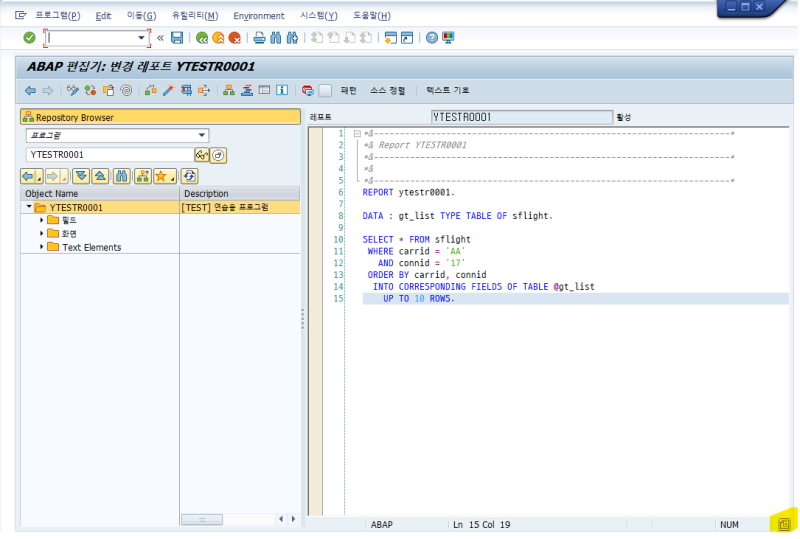Collapse the comment block fold marker at line 1

pyautogui.click(x=357, y=134)
